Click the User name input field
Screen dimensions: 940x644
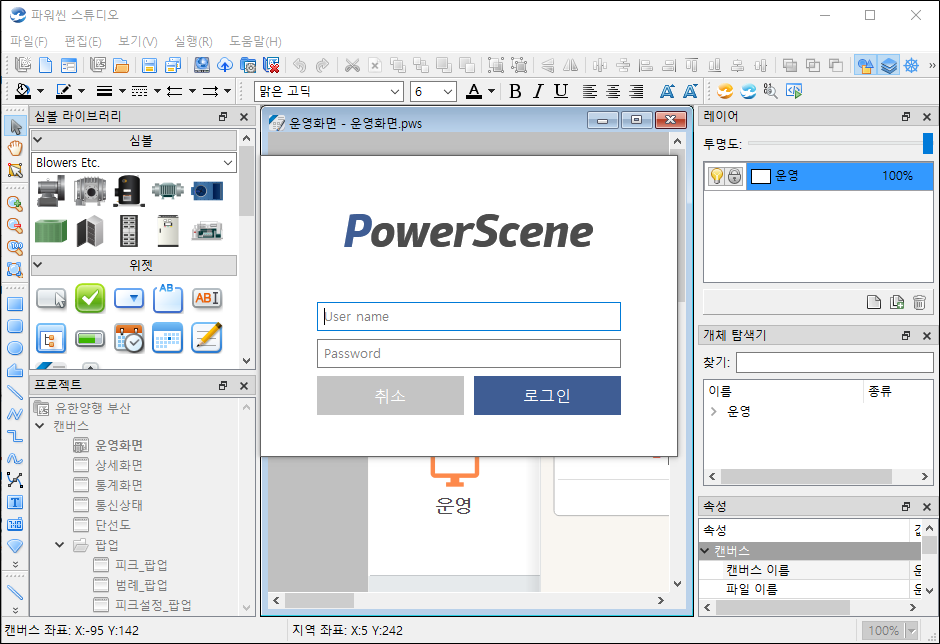point(469,317)
